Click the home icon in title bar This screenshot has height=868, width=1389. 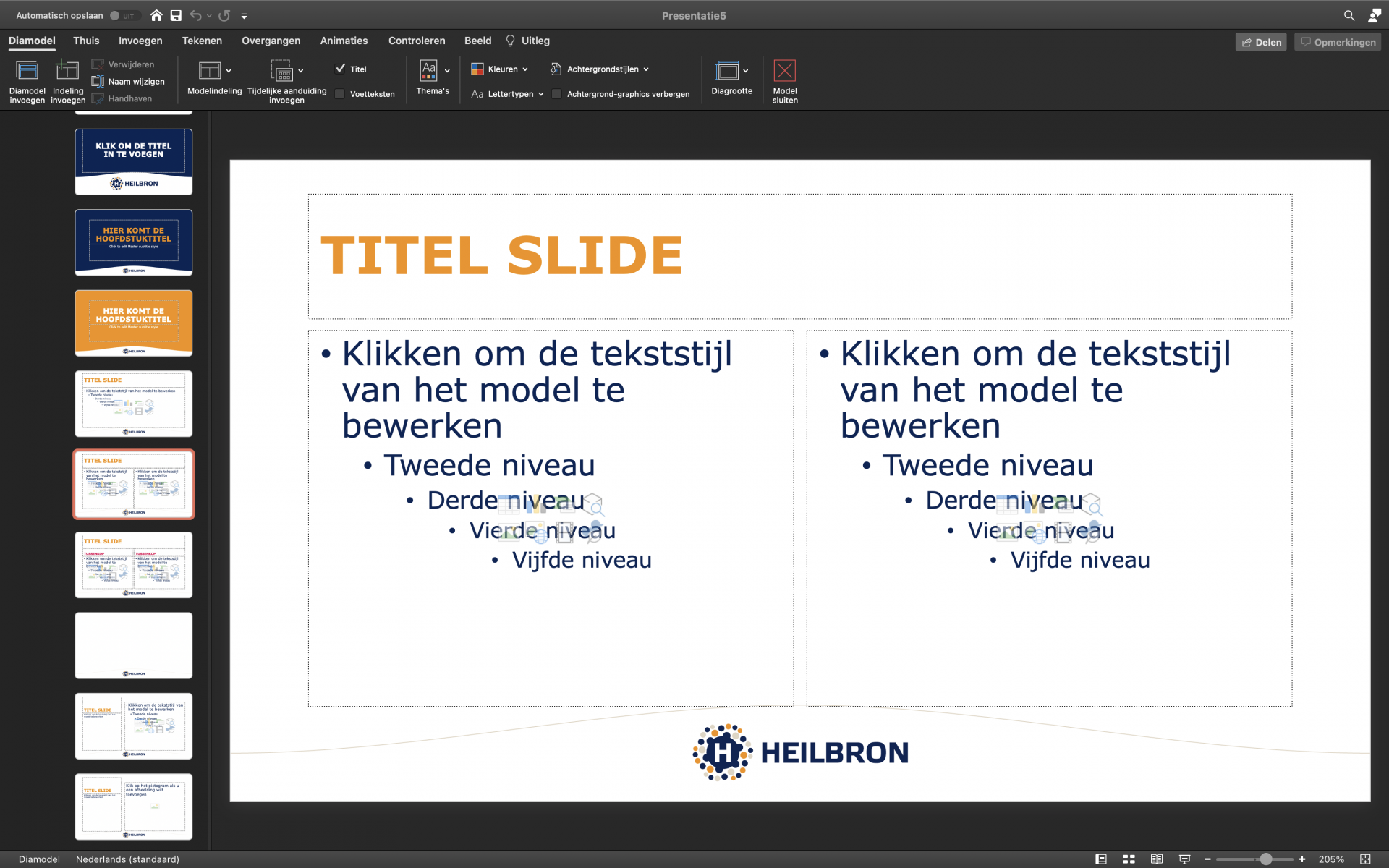156,15
